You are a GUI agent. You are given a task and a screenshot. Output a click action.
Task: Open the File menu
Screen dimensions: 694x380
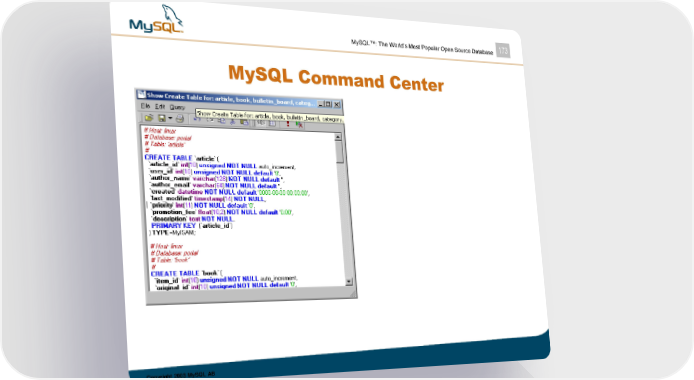(145, 106)
